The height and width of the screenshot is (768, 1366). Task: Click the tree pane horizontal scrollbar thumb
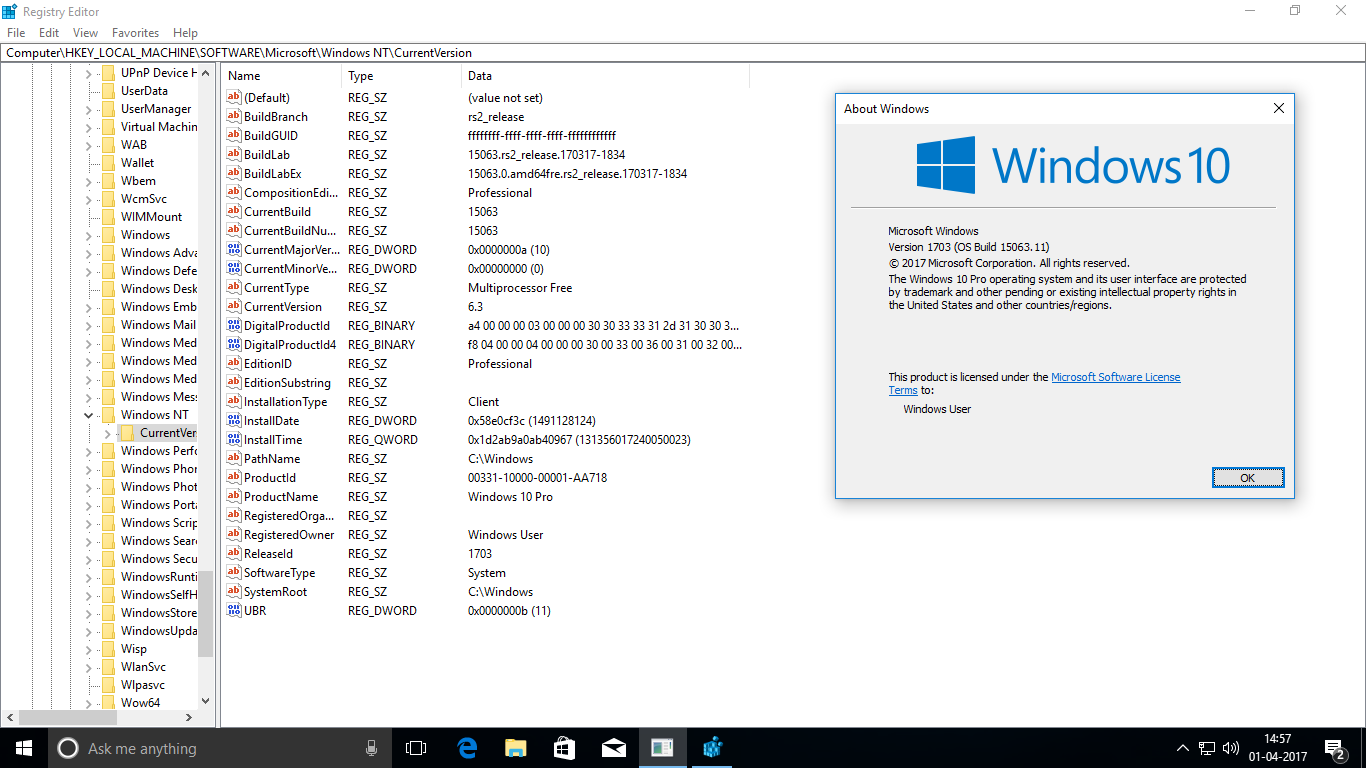[69, 718]
